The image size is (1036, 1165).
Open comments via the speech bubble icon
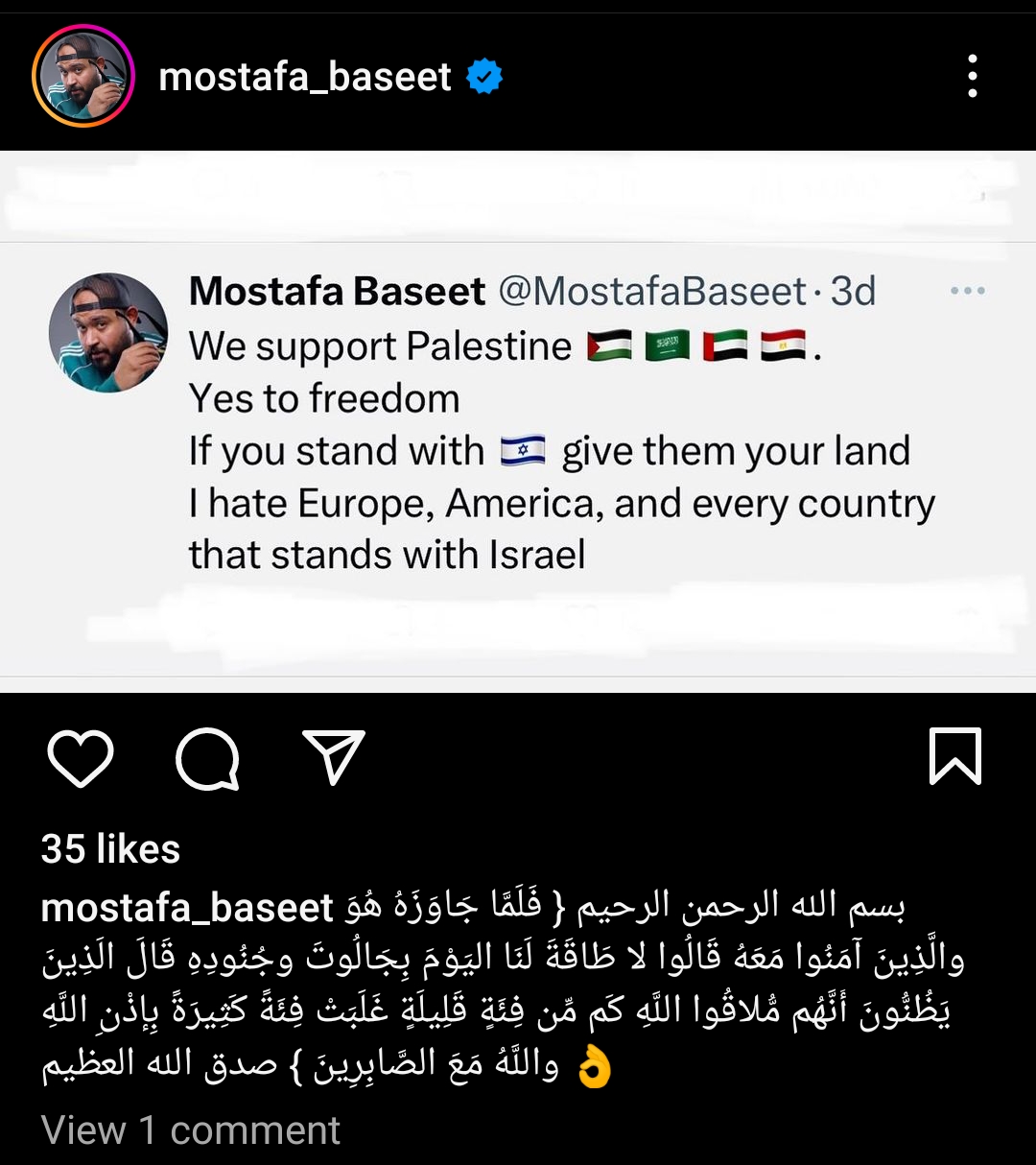pyautogui.click(x=207, y=758)
